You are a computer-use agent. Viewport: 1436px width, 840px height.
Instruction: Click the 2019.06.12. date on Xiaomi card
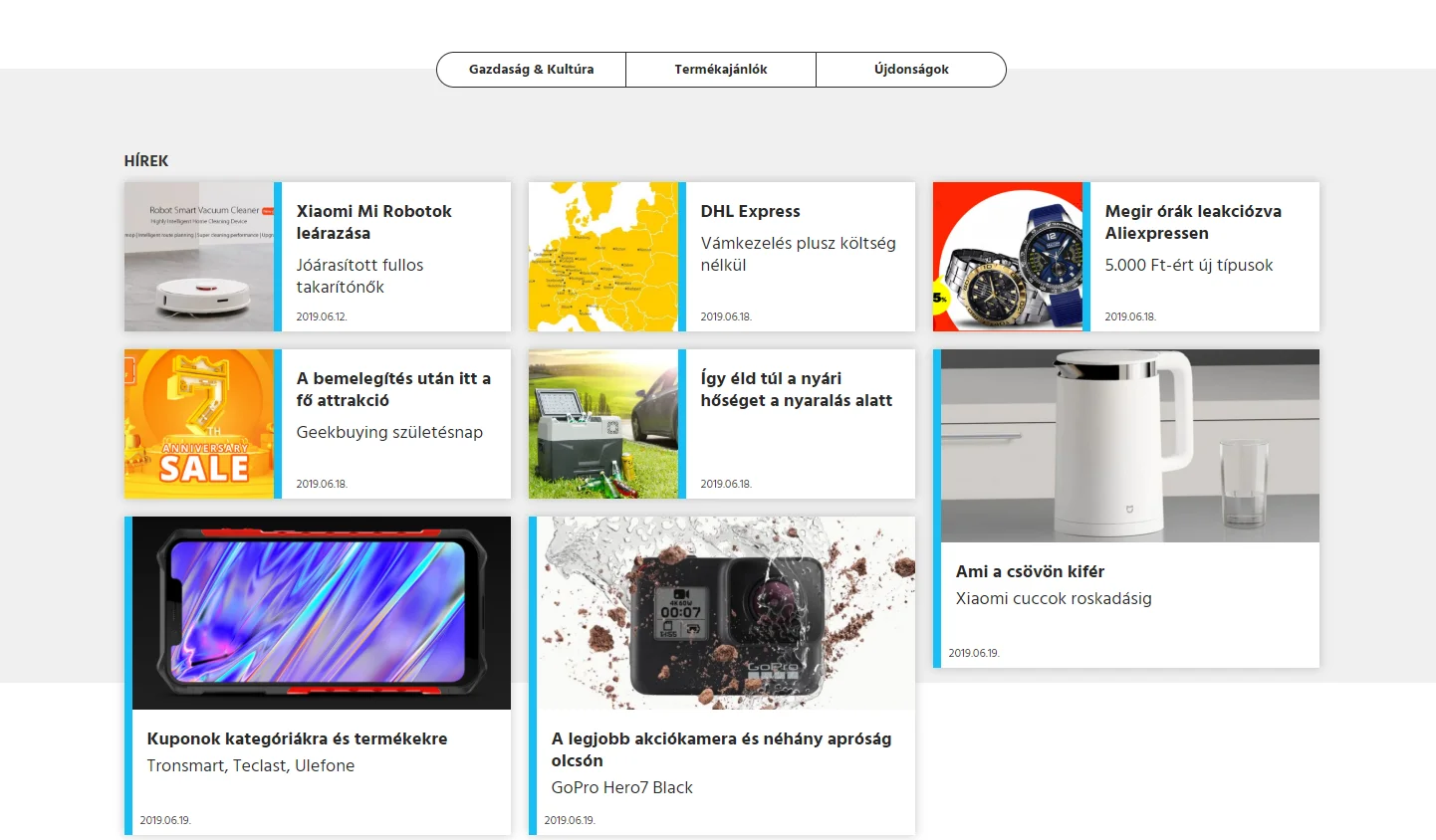tap(322, 316)
